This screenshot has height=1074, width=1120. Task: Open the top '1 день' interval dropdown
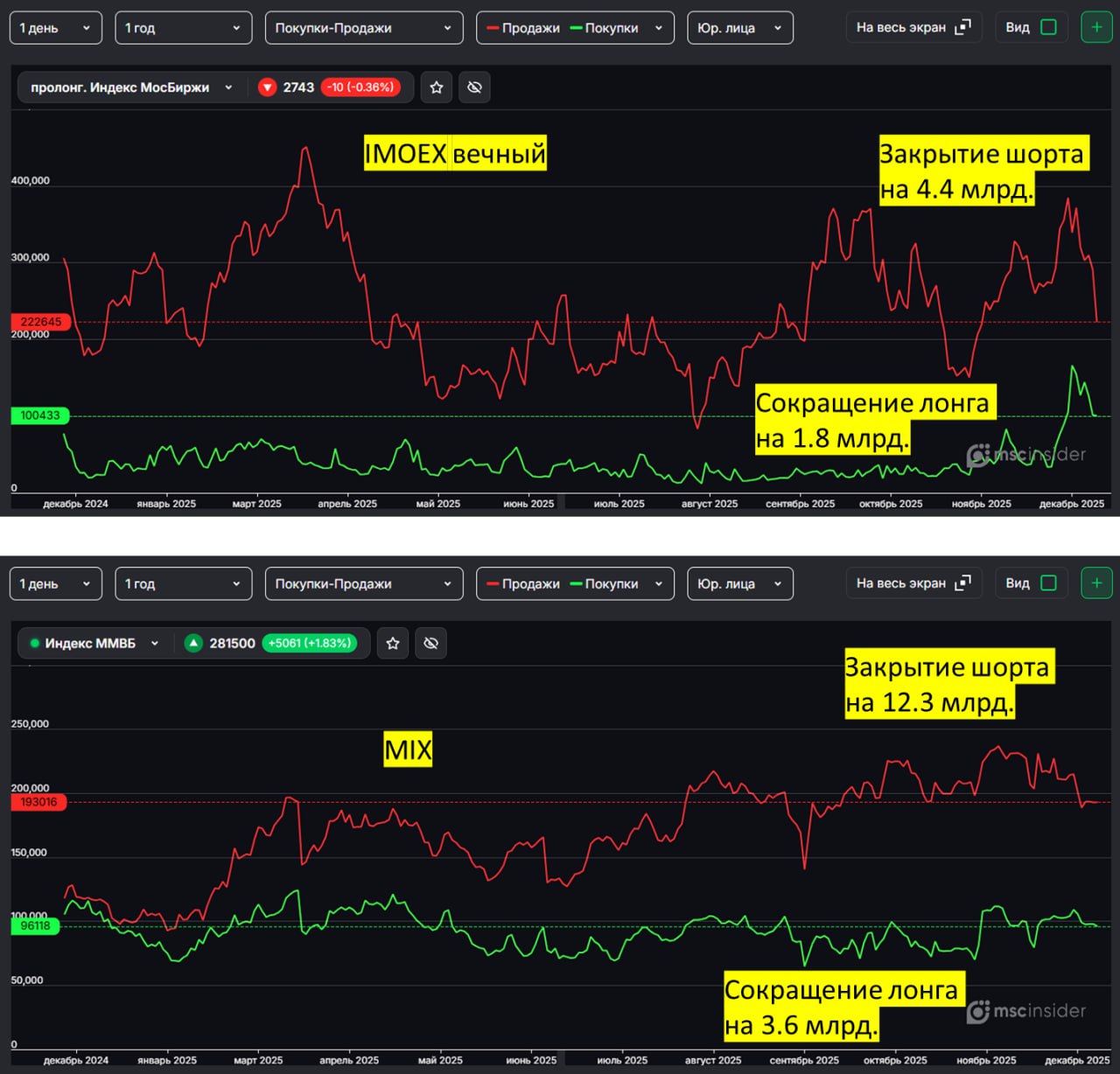[55, 28]
